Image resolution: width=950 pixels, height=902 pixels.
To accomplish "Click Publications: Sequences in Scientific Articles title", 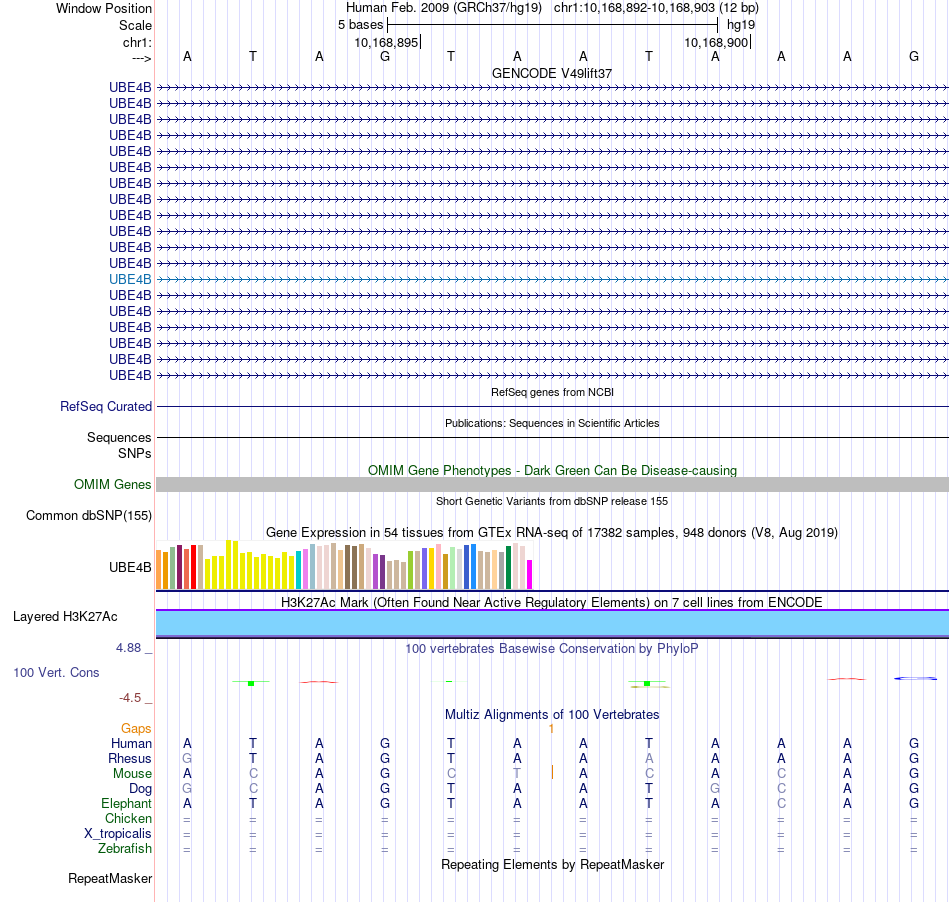I will pyautogui.click(x=552, y=423).
